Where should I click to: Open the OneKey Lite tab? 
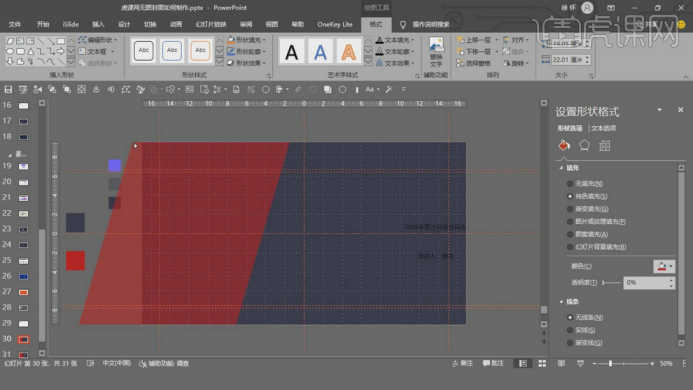[x=335, y=24]
